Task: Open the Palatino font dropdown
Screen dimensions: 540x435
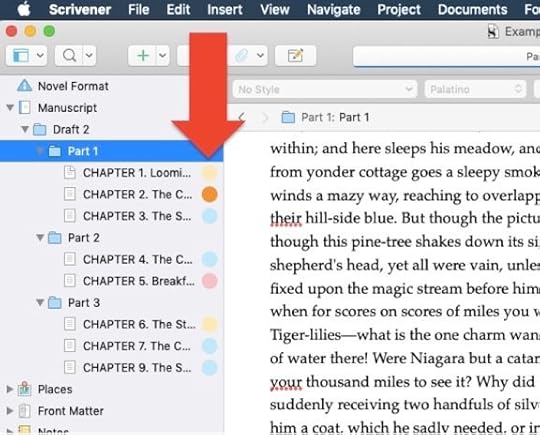Action: tap(476, 90)
